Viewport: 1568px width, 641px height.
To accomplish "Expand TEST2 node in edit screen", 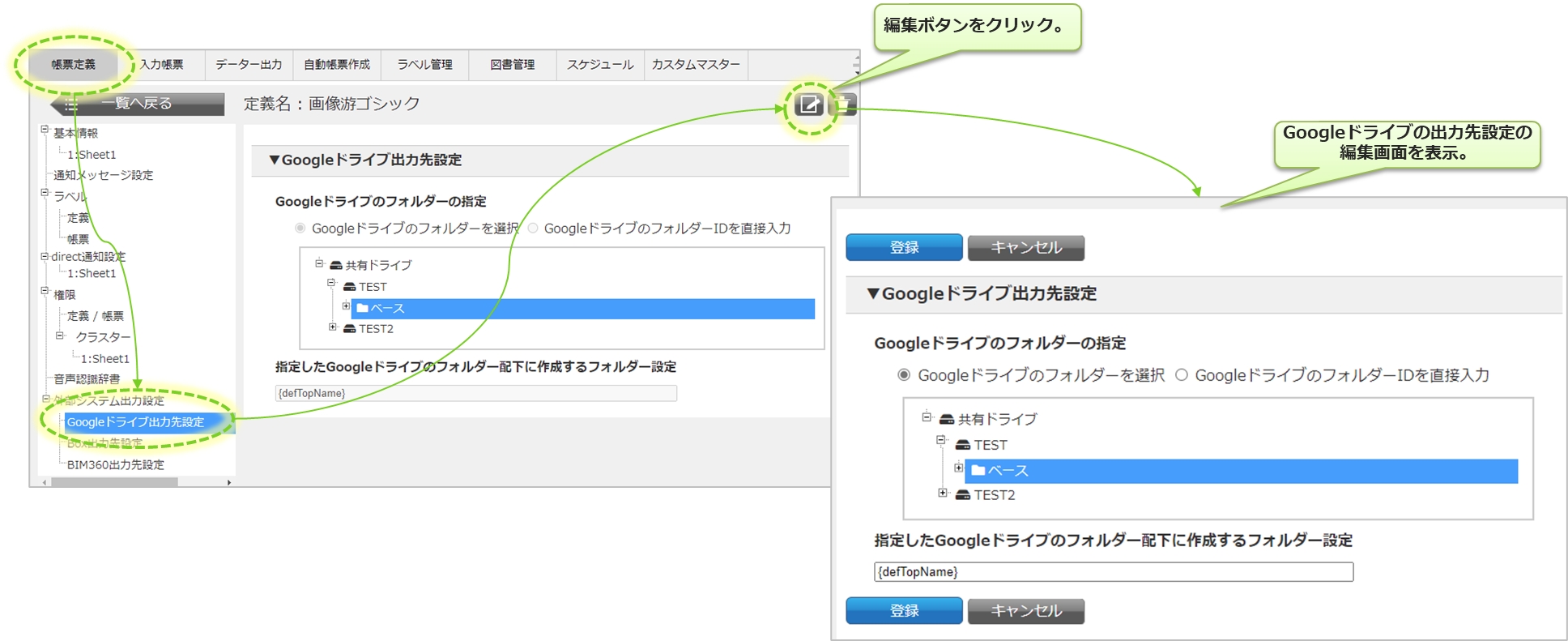I will pos(943,492).
